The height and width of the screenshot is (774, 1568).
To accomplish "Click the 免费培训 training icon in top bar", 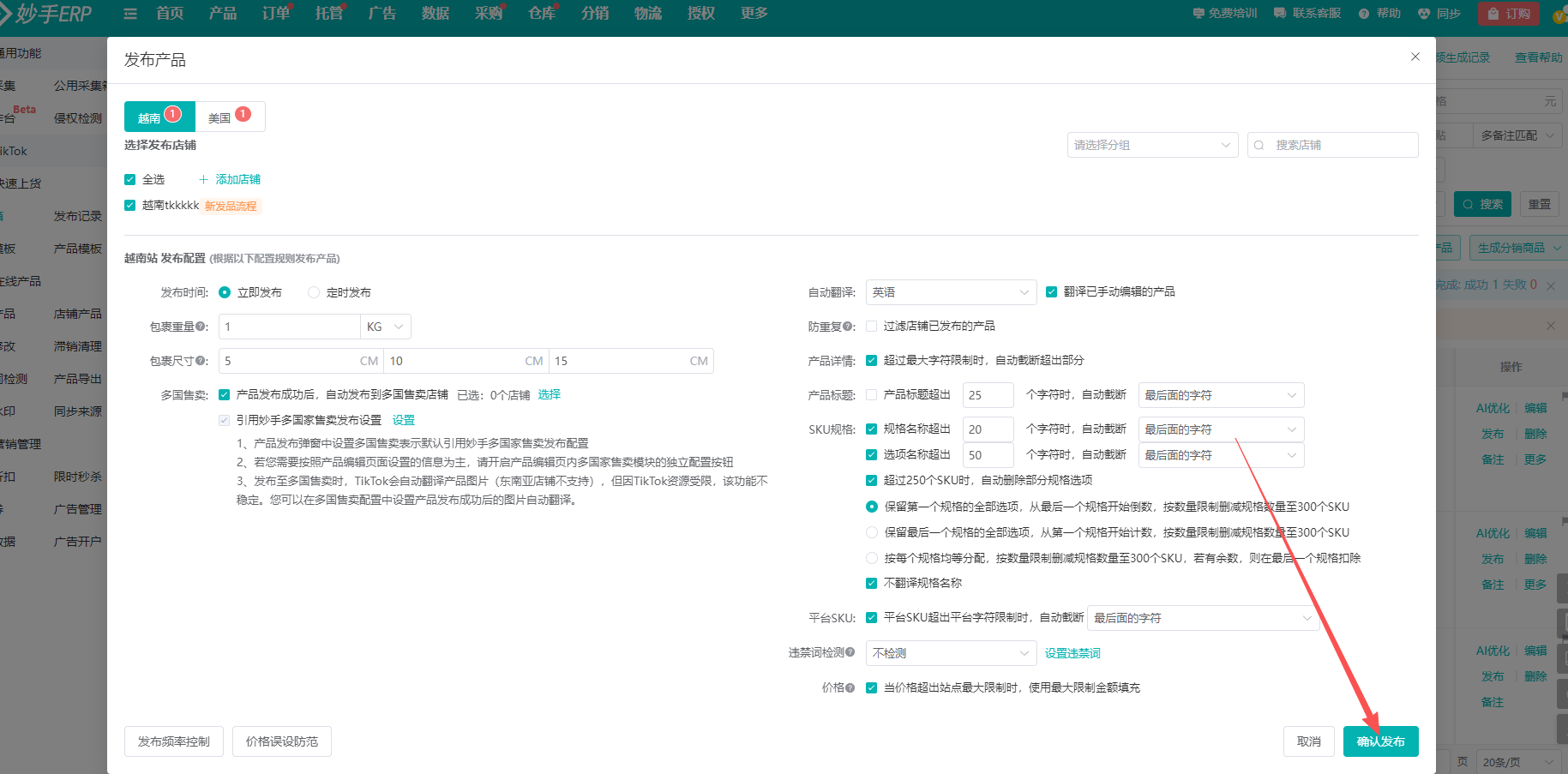I will coord(1198,13).
